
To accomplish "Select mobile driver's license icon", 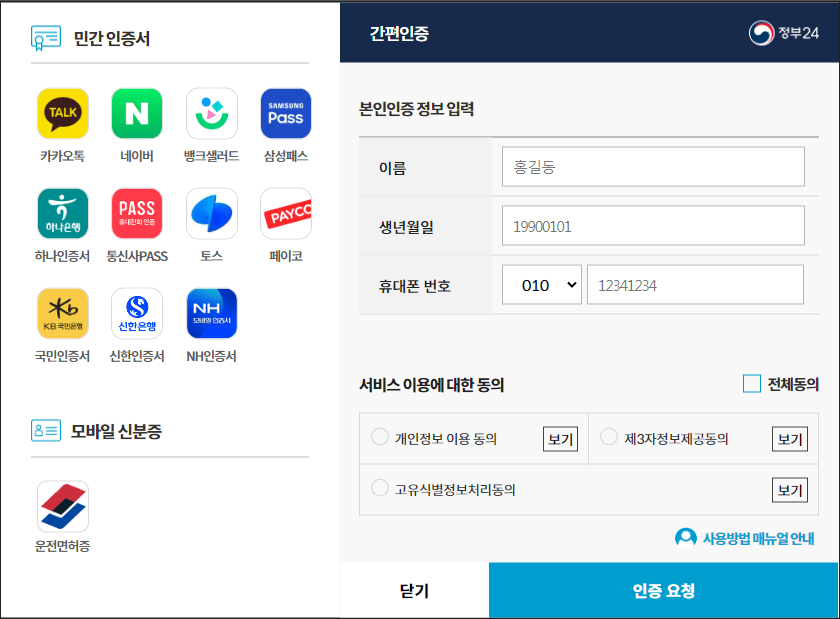I will (63, 506).
